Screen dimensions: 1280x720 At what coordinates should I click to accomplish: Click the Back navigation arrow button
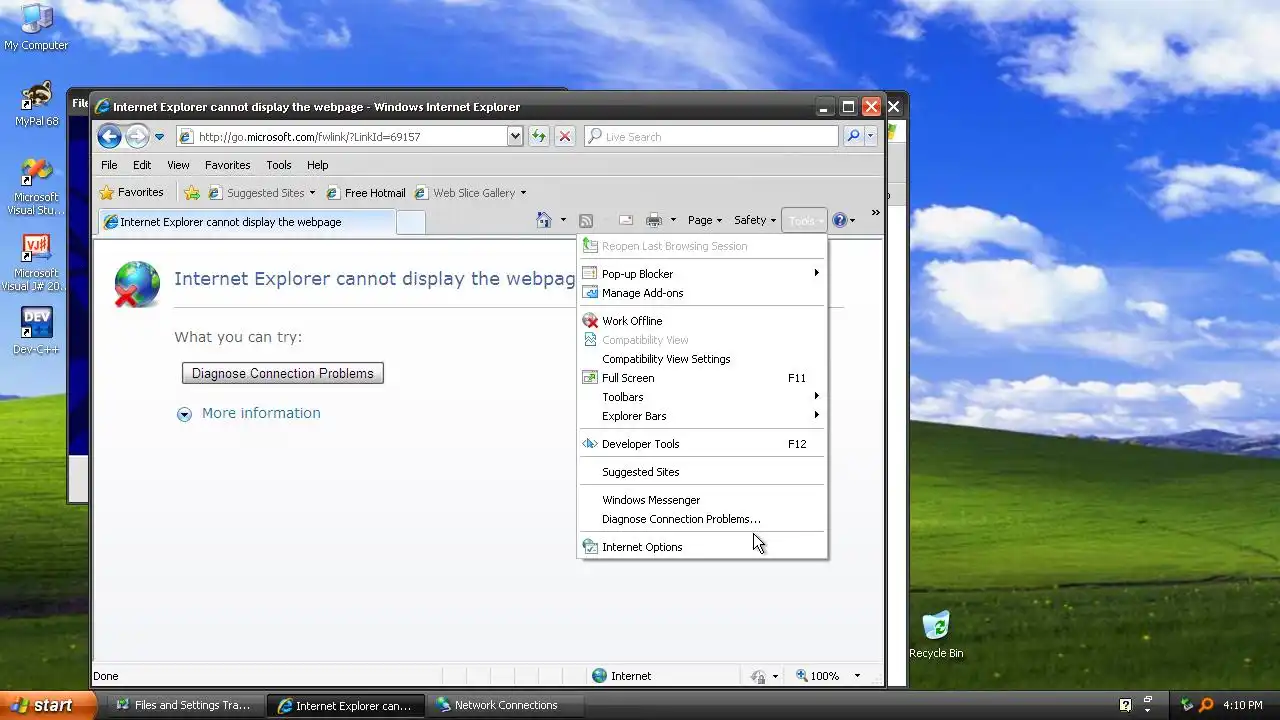point(110,136)
